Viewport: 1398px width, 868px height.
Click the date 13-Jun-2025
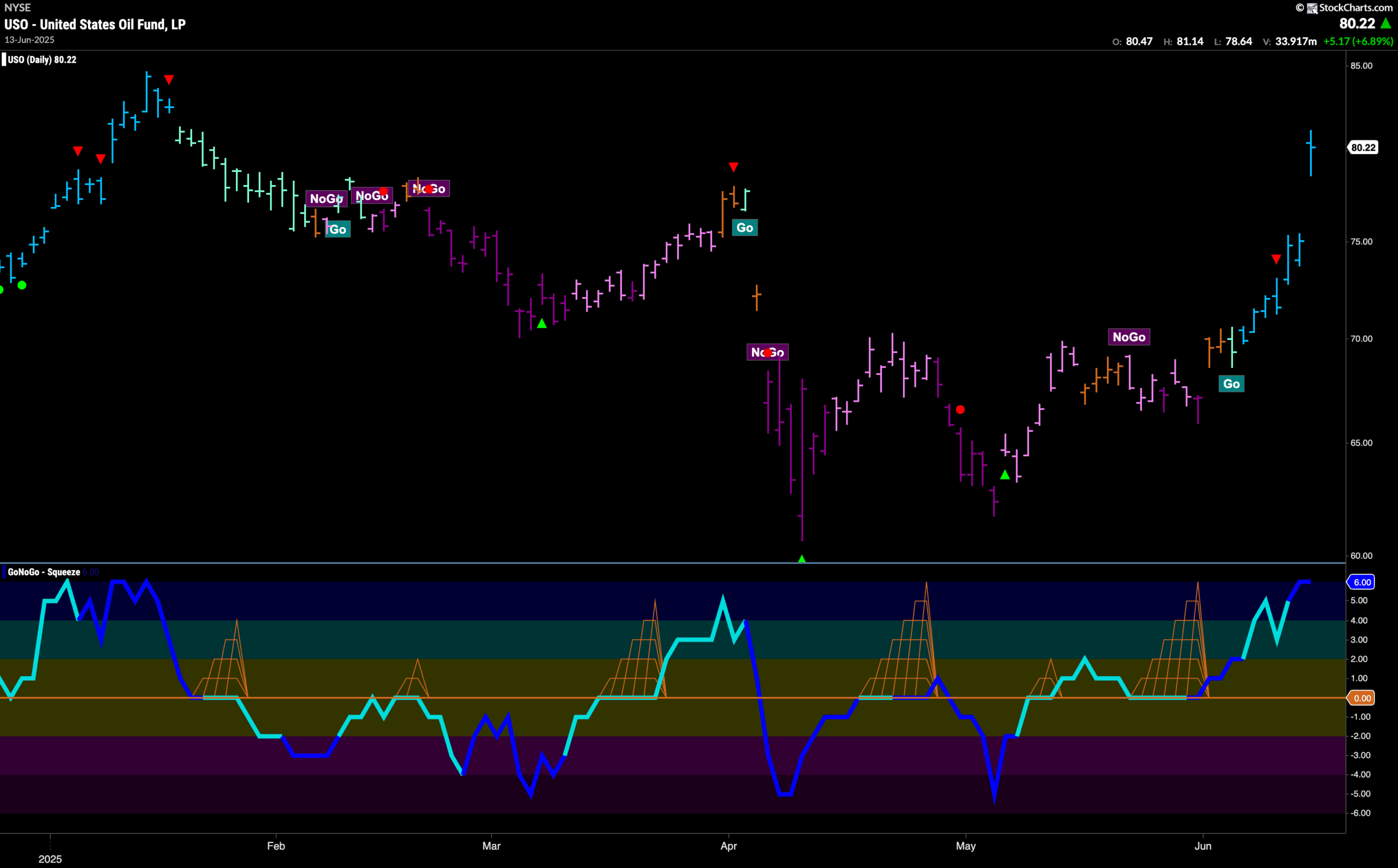click(x=29, y=40)
